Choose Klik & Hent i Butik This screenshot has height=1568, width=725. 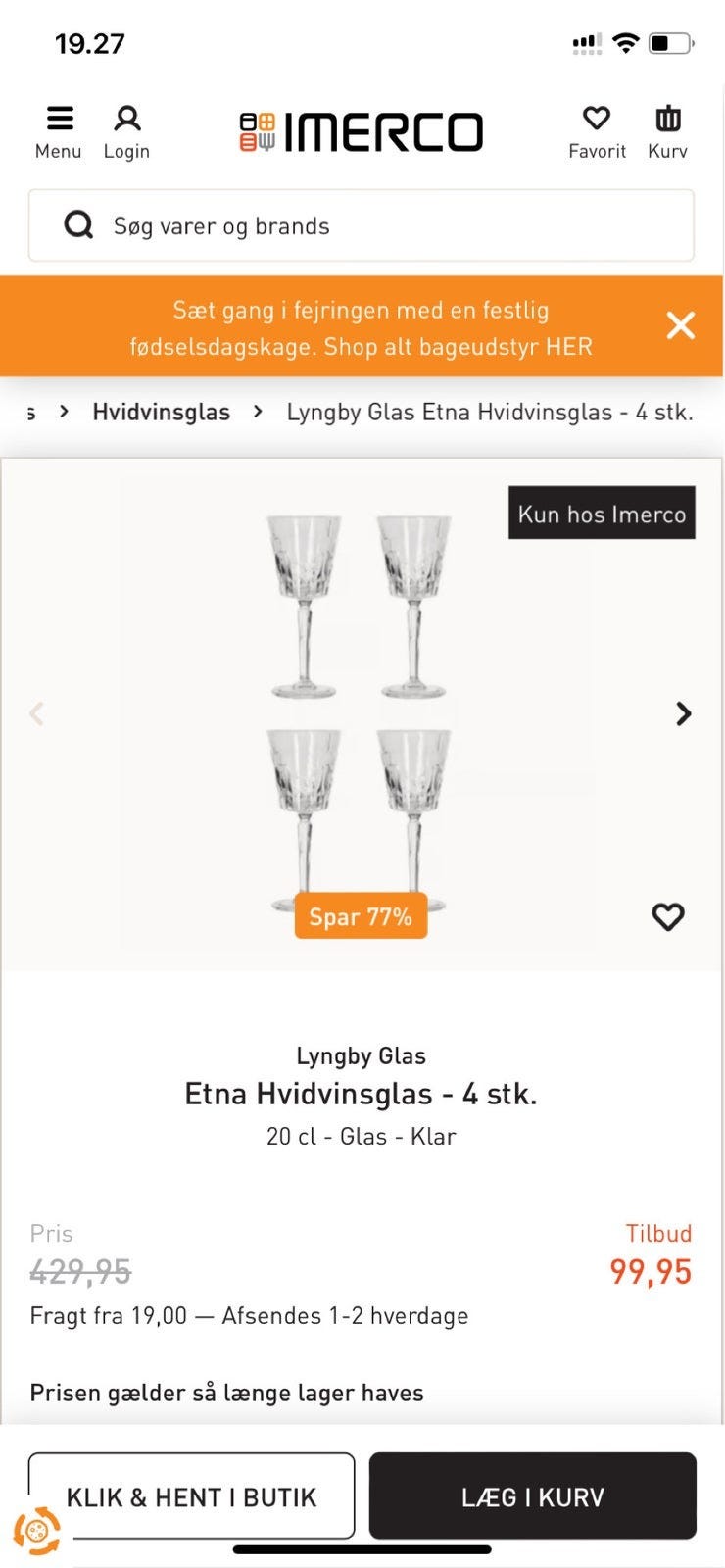(191, 1495)
